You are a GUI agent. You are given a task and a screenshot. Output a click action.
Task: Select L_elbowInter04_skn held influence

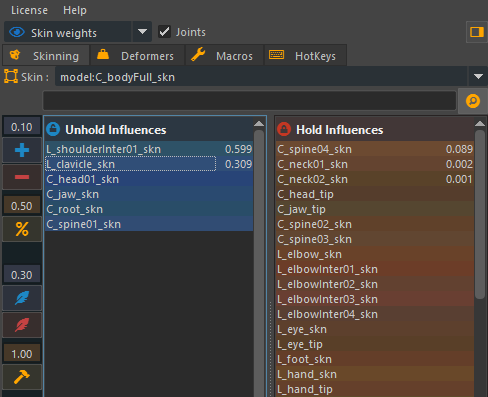point(375,314)
